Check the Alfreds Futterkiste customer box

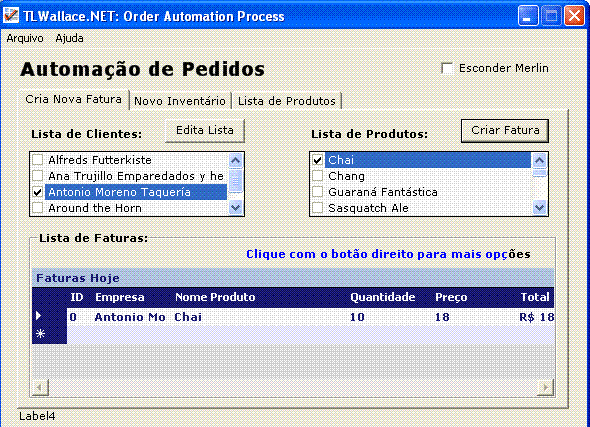[x=38, y=160]
